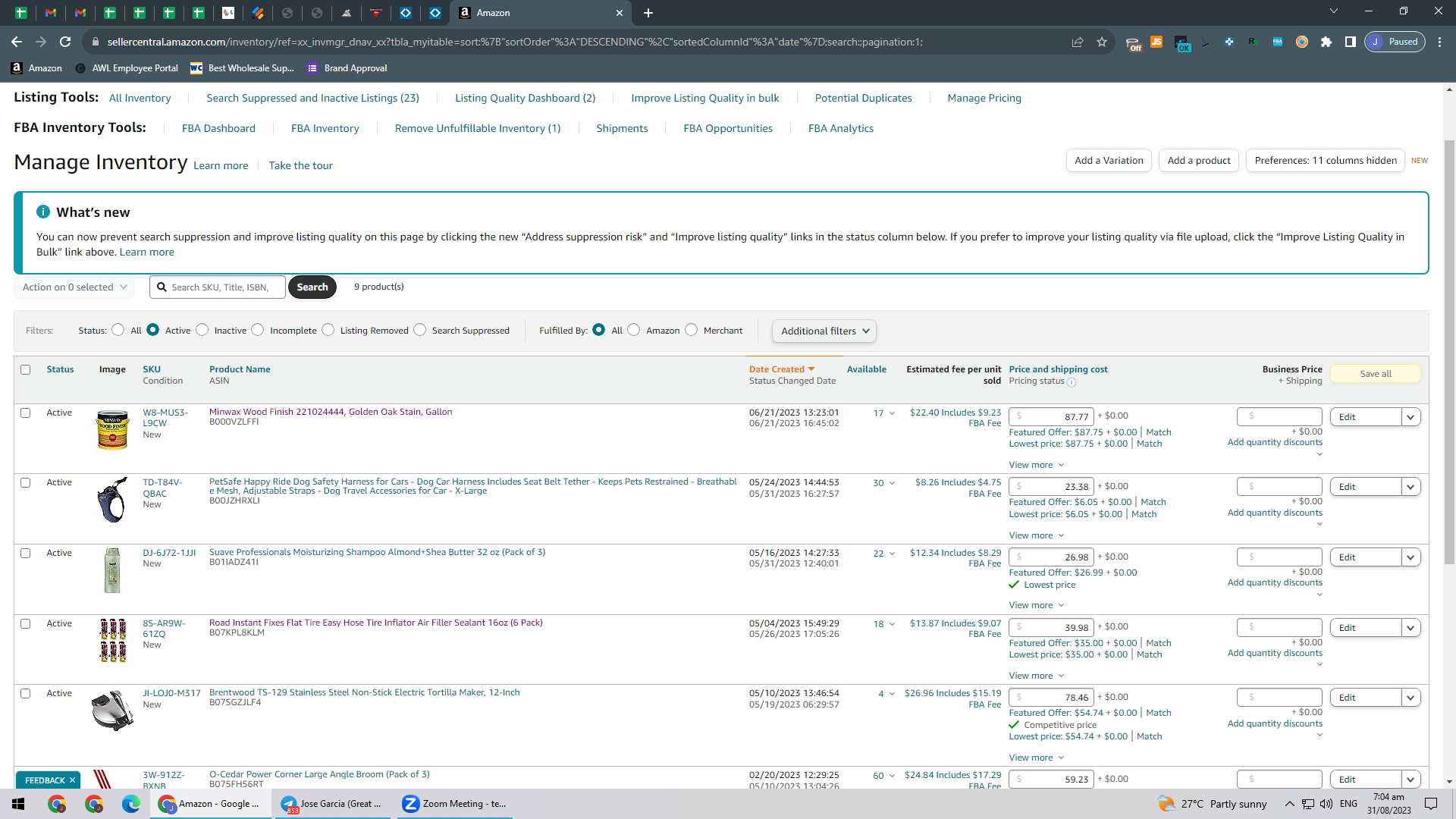Tick the select-all checkbox in table header

pyautogui.click(x=26, y=370)
